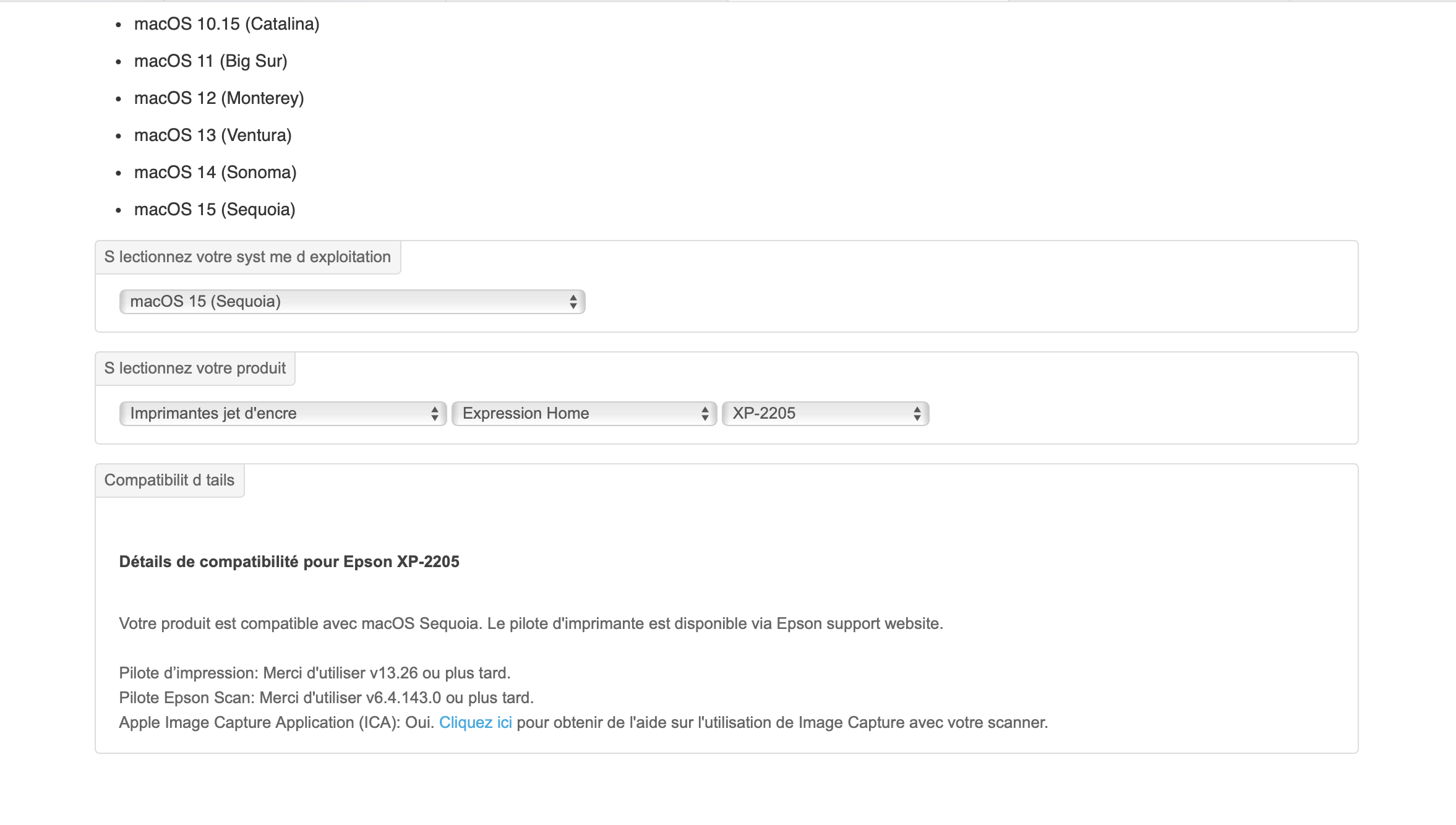Click the 'Epson support website' text

pos(859,623)
